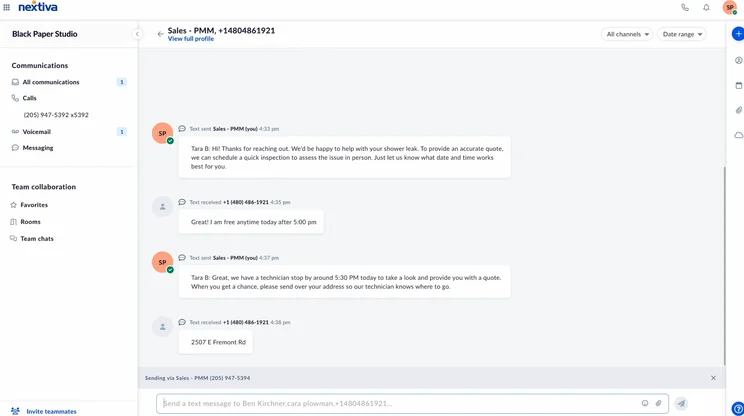Image resolution: width=744 pixels, height=416 pixels.
Task: Open the phone dialer icon in header
Action: pyautogui.click(x=685, y=8)
